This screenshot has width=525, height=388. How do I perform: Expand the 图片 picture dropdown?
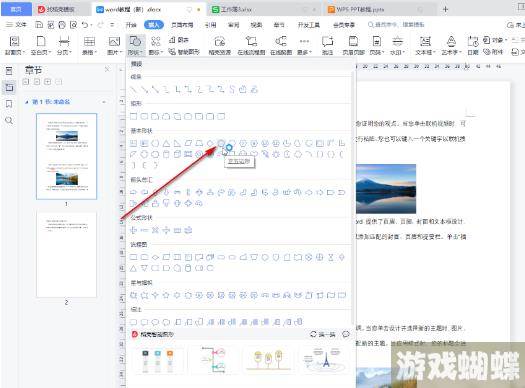tap(114, 45)
